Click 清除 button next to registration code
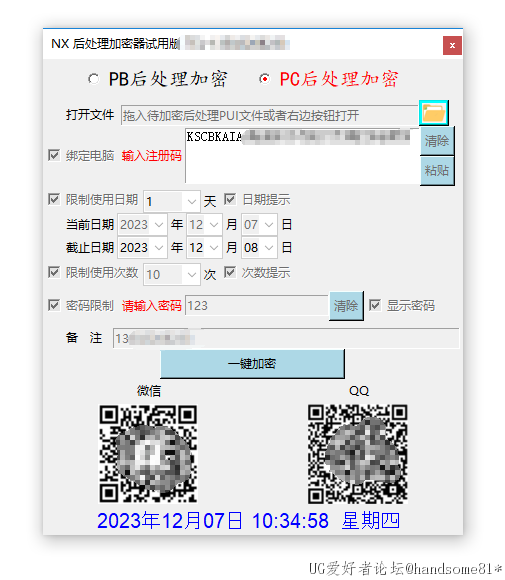This screenshot has width=505, height=580. [x=437, y=141]
